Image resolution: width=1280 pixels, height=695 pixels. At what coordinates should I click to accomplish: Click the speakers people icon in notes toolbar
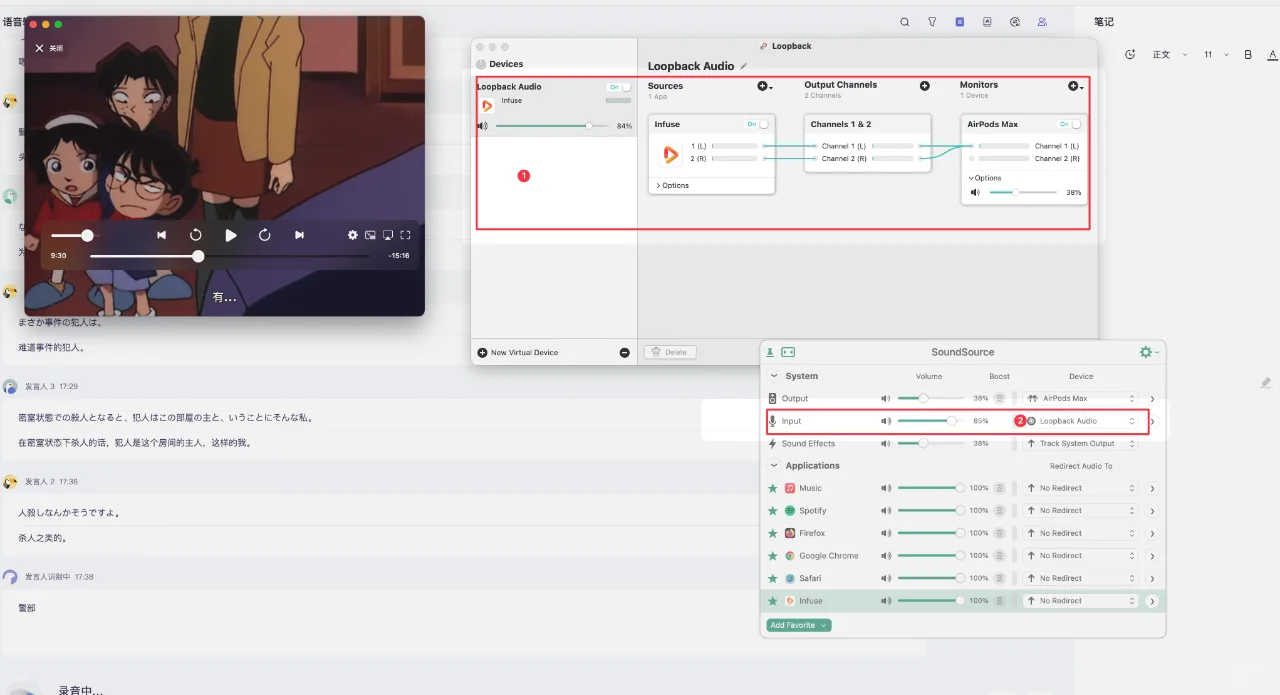(1043, 22)
